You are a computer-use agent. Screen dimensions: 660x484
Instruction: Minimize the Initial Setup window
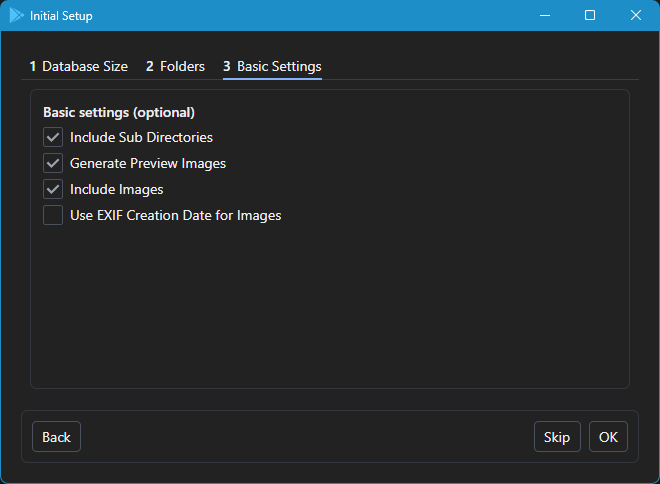coord(545,15)
